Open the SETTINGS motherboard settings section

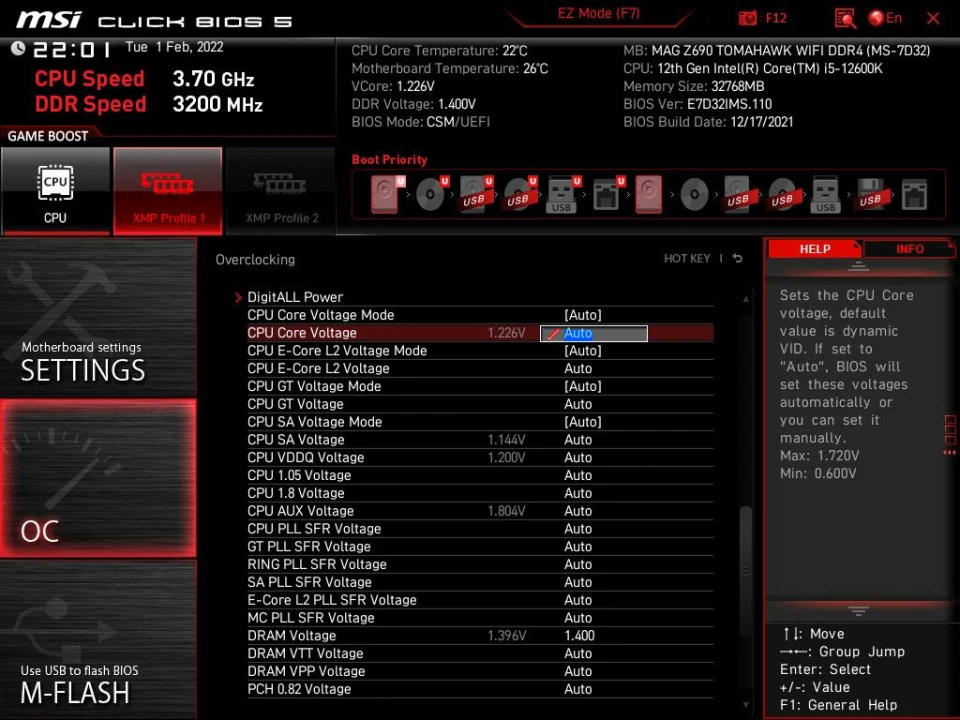point(98,318)
